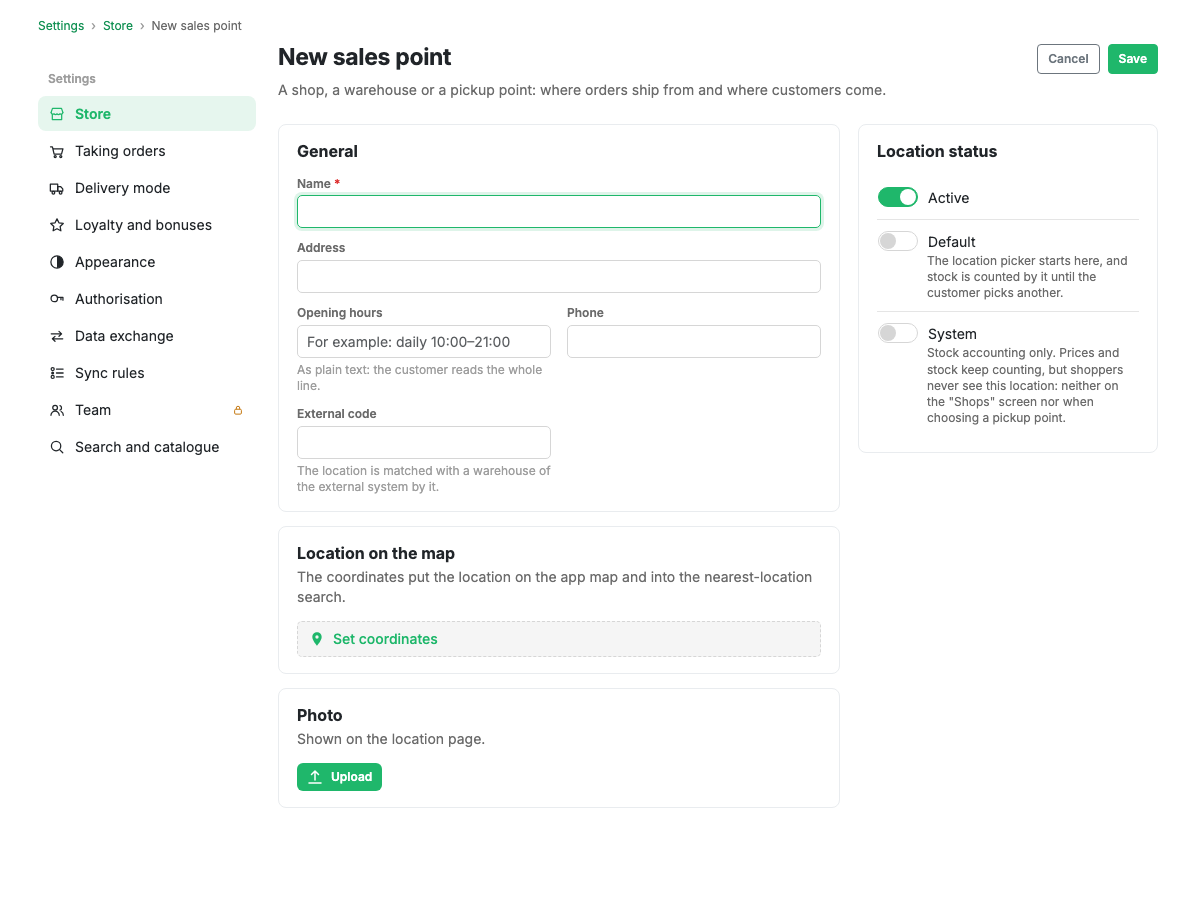Click the 'Location status' heading
The image size is (1196, 904).
[x=937, y=151]
